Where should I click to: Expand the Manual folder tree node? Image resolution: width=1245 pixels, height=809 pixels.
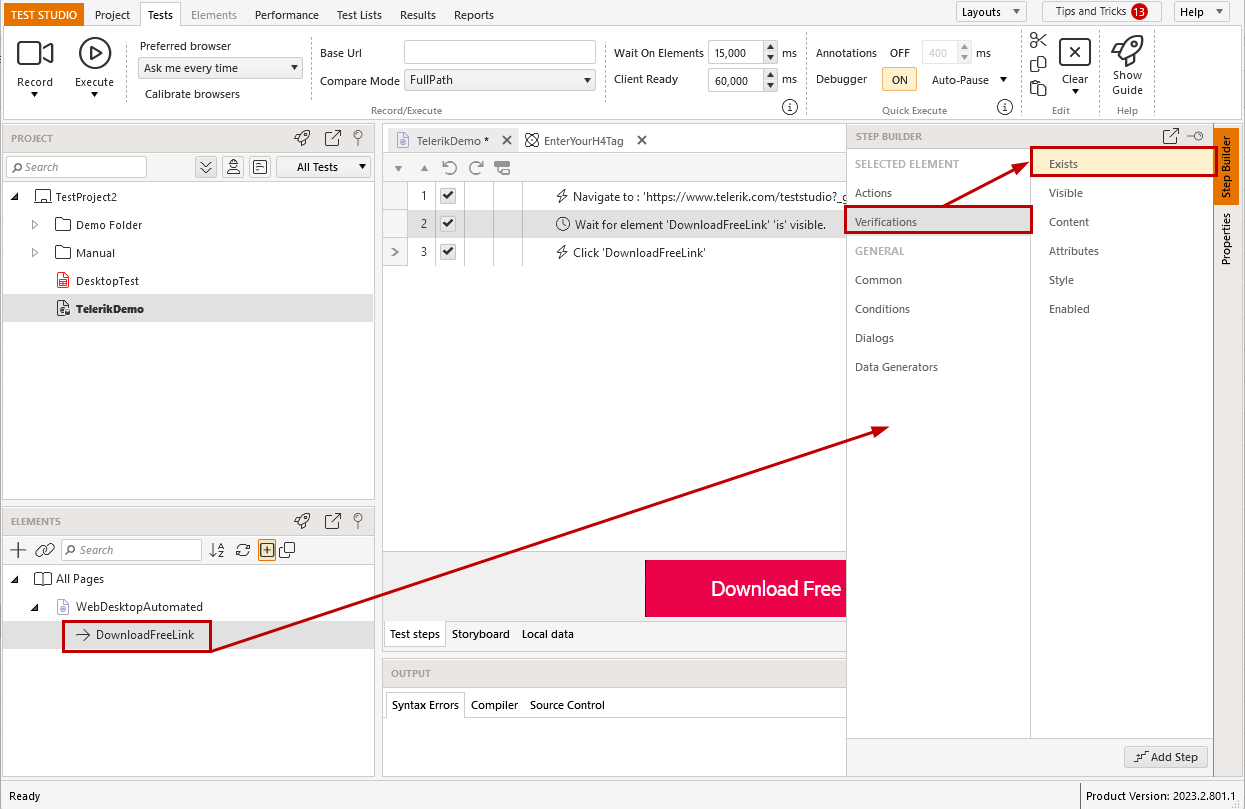pyautogui.click(x=35, y=253)
